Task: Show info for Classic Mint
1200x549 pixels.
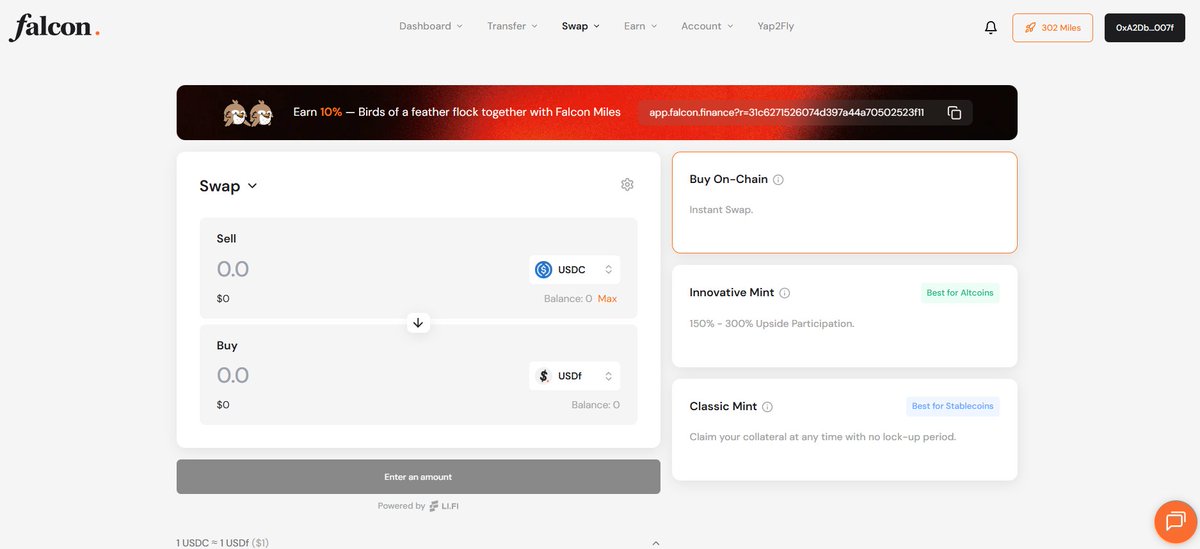Action: pos(767,407)
